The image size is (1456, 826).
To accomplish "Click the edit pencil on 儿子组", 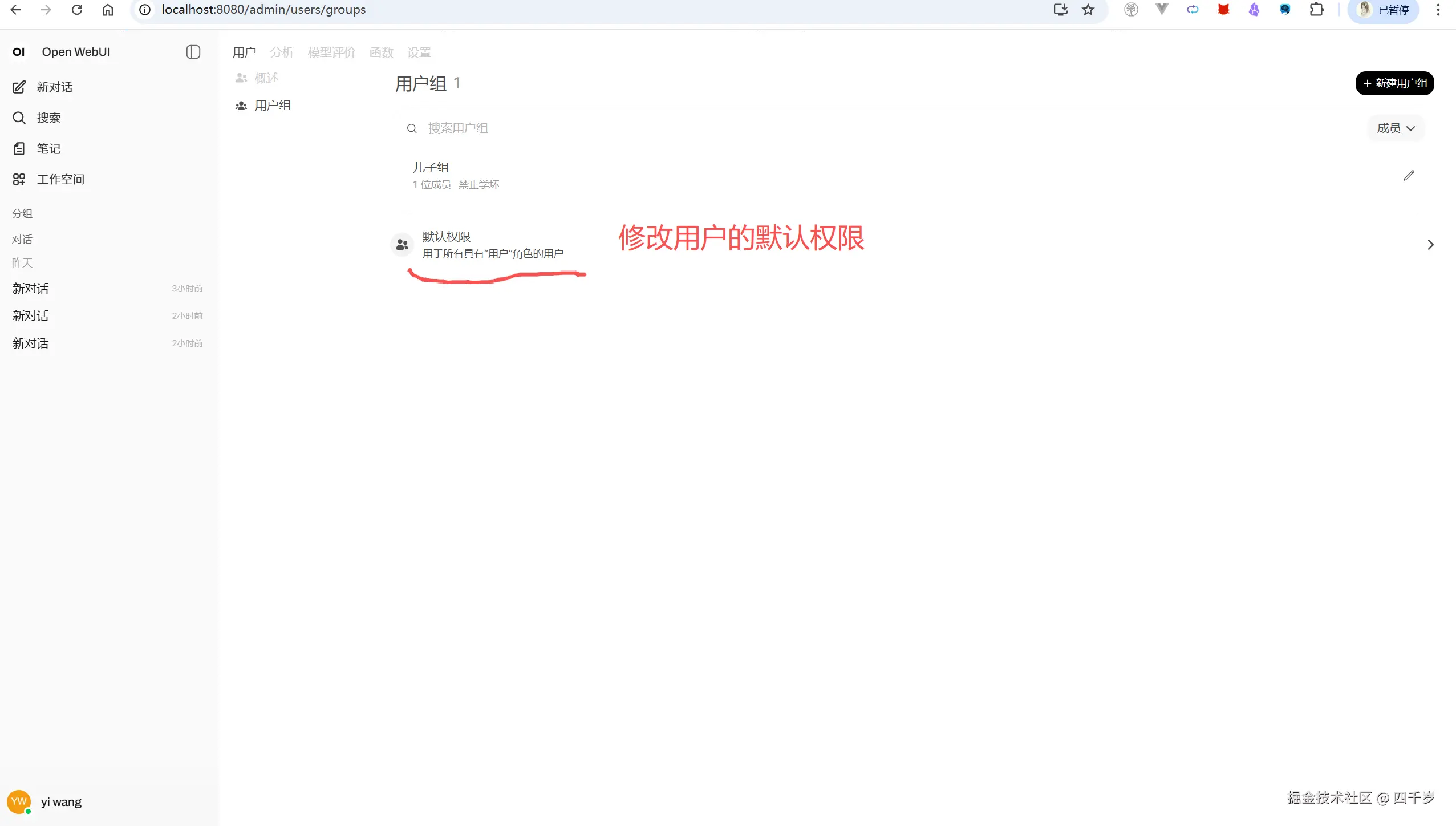I will [1409, 176].
